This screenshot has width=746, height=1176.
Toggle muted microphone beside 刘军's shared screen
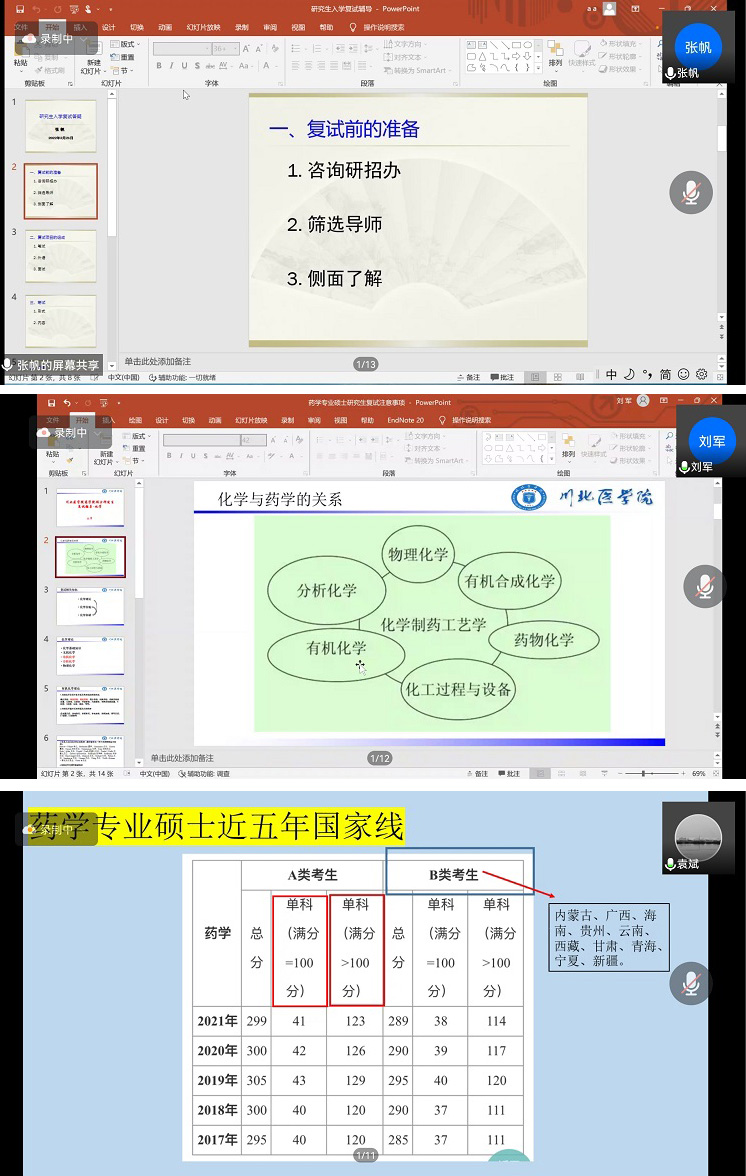(704, 586)
